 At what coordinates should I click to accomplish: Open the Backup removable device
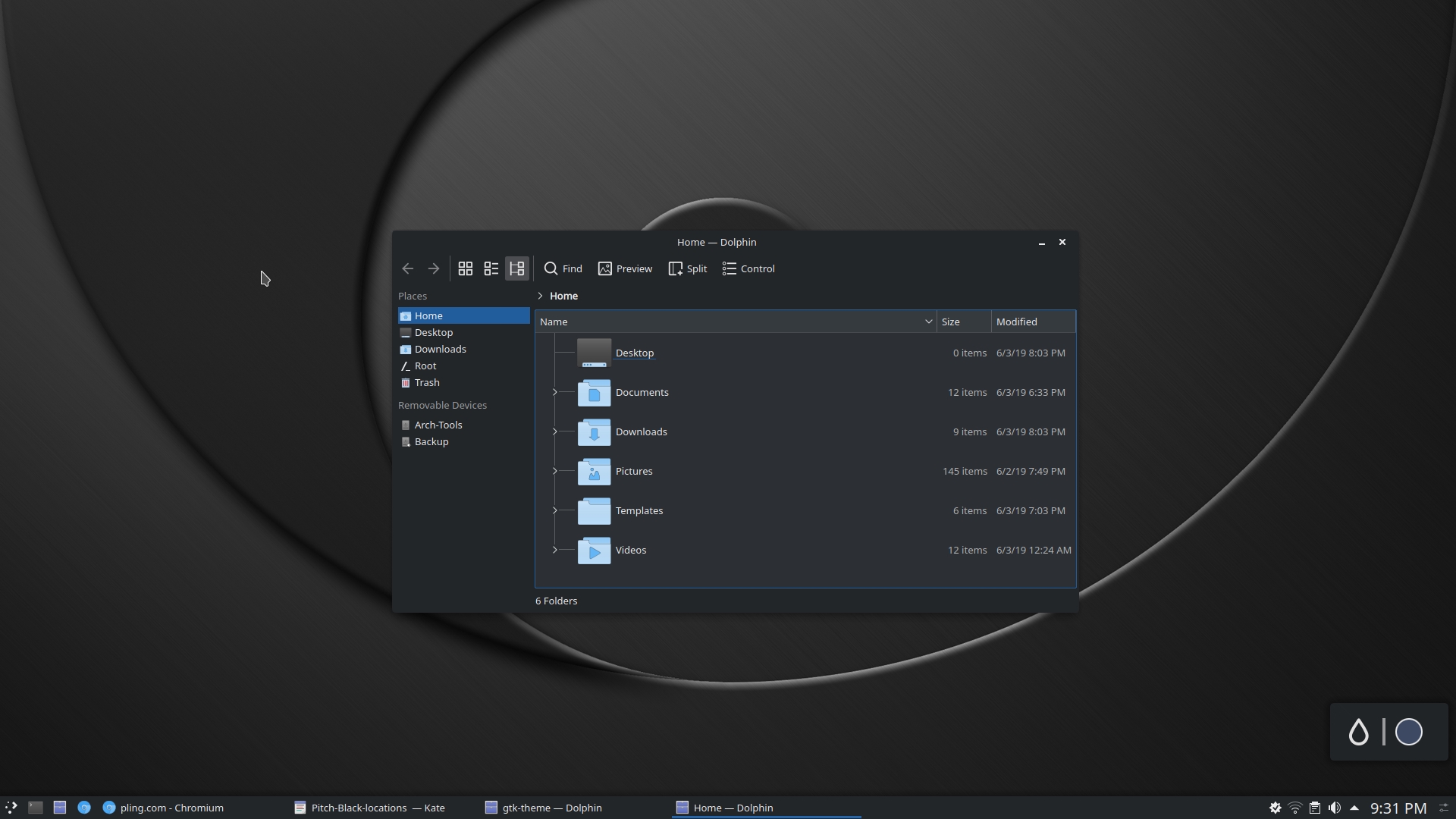point(464,441)
